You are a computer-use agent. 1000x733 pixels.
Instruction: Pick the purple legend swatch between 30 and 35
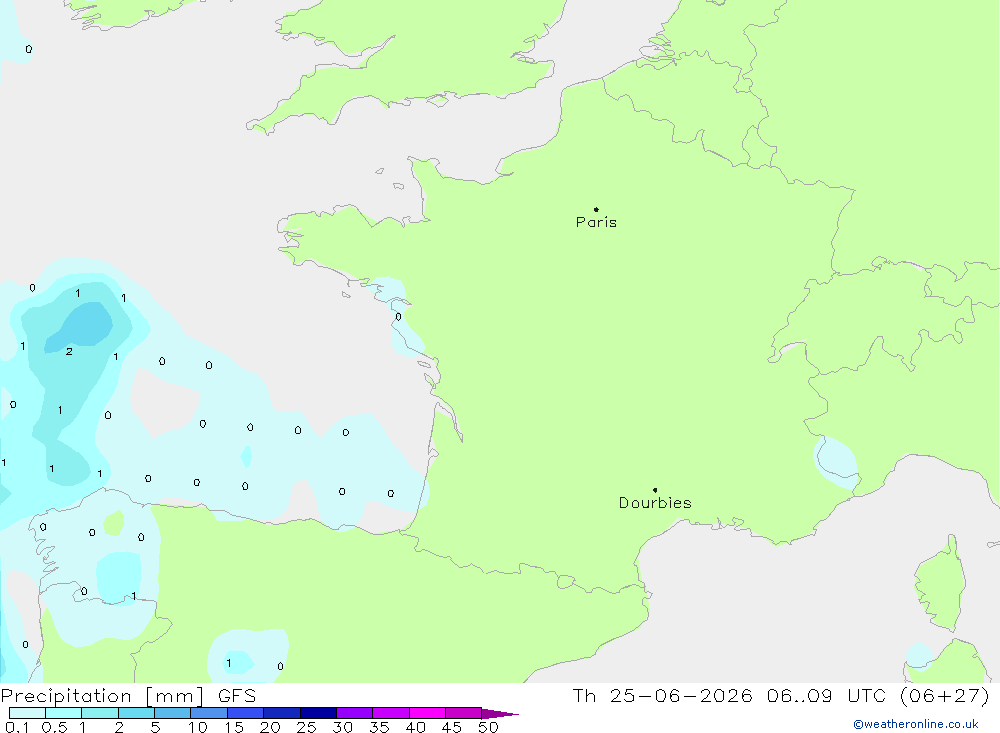pos(354,713)
